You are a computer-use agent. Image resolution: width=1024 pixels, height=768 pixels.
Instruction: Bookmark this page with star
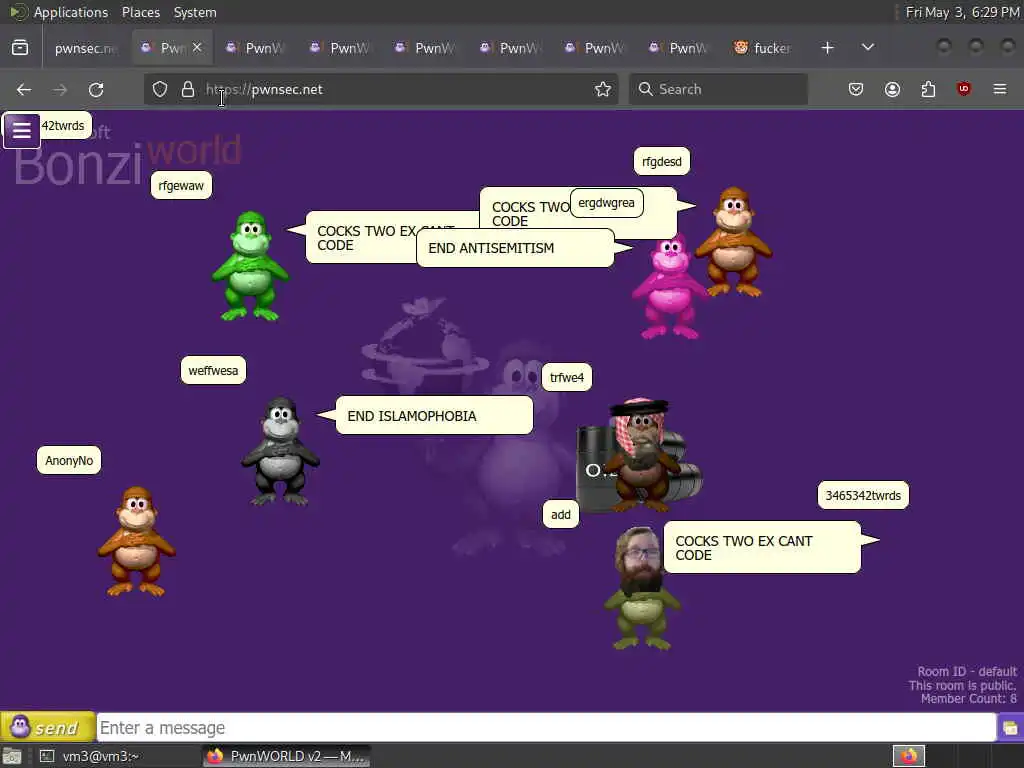pos(603,89)
